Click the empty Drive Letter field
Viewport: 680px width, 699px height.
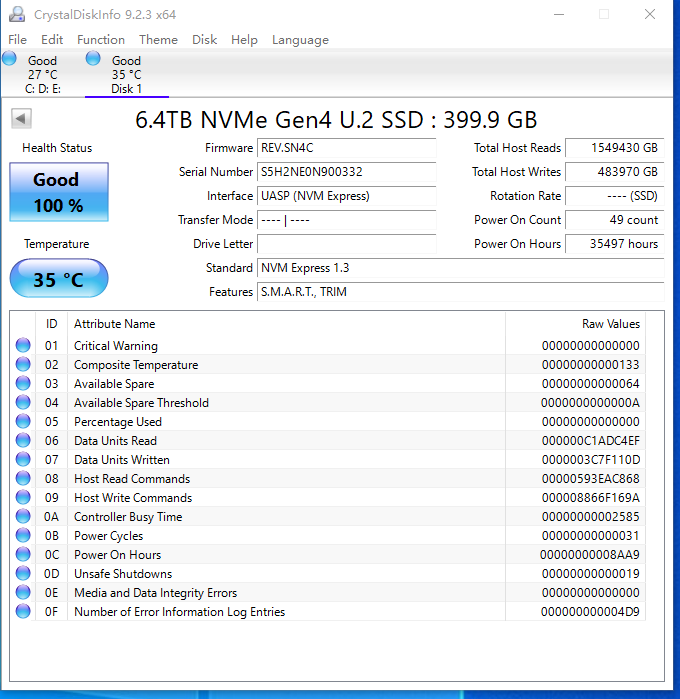tap(346, 244)
